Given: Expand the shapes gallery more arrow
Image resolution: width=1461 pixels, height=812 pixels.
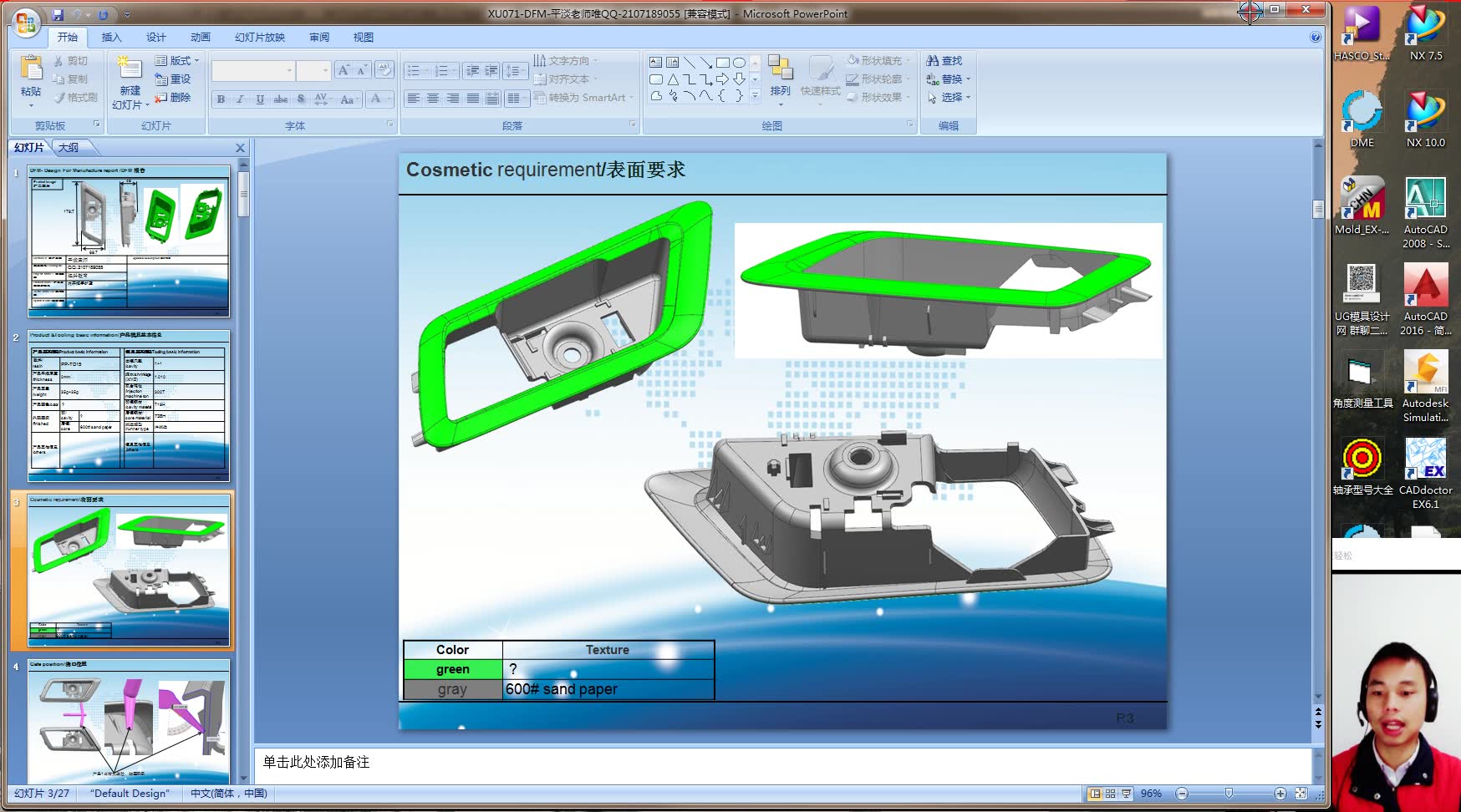Looking at the screenshot, I should click(755, 97).
